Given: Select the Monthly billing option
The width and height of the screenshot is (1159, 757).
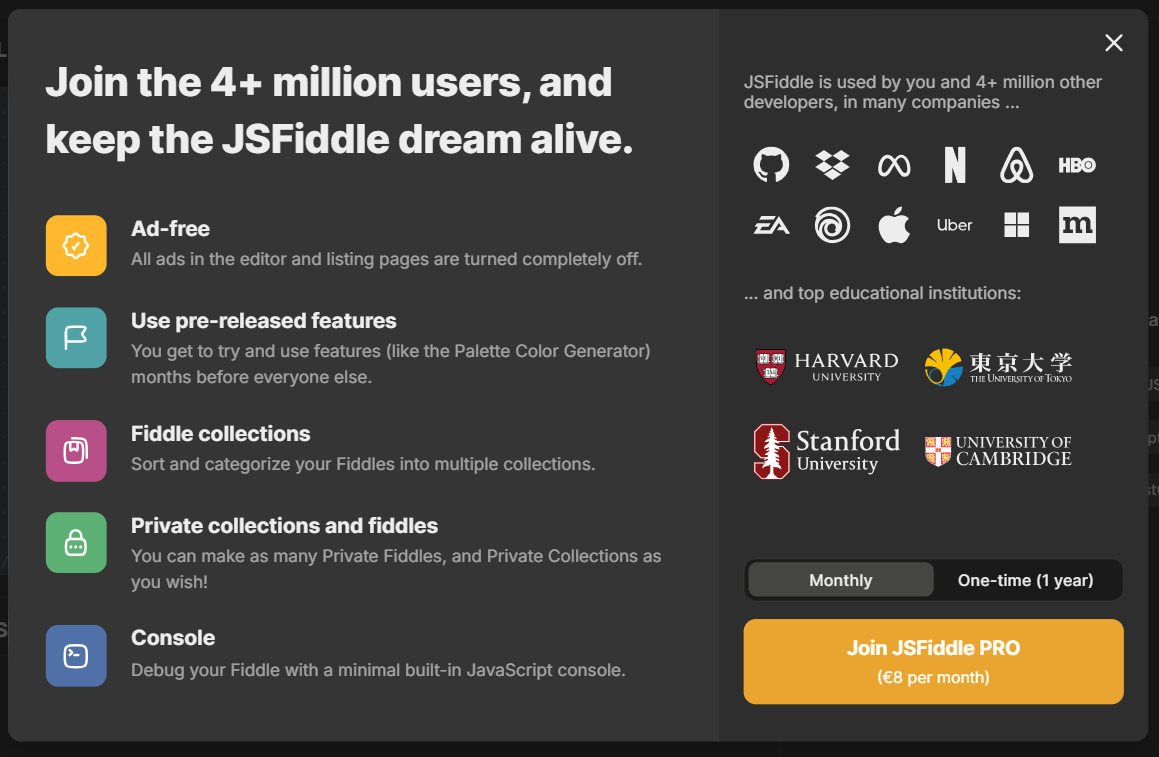Looking at the screenshot, I should point(840,580).
